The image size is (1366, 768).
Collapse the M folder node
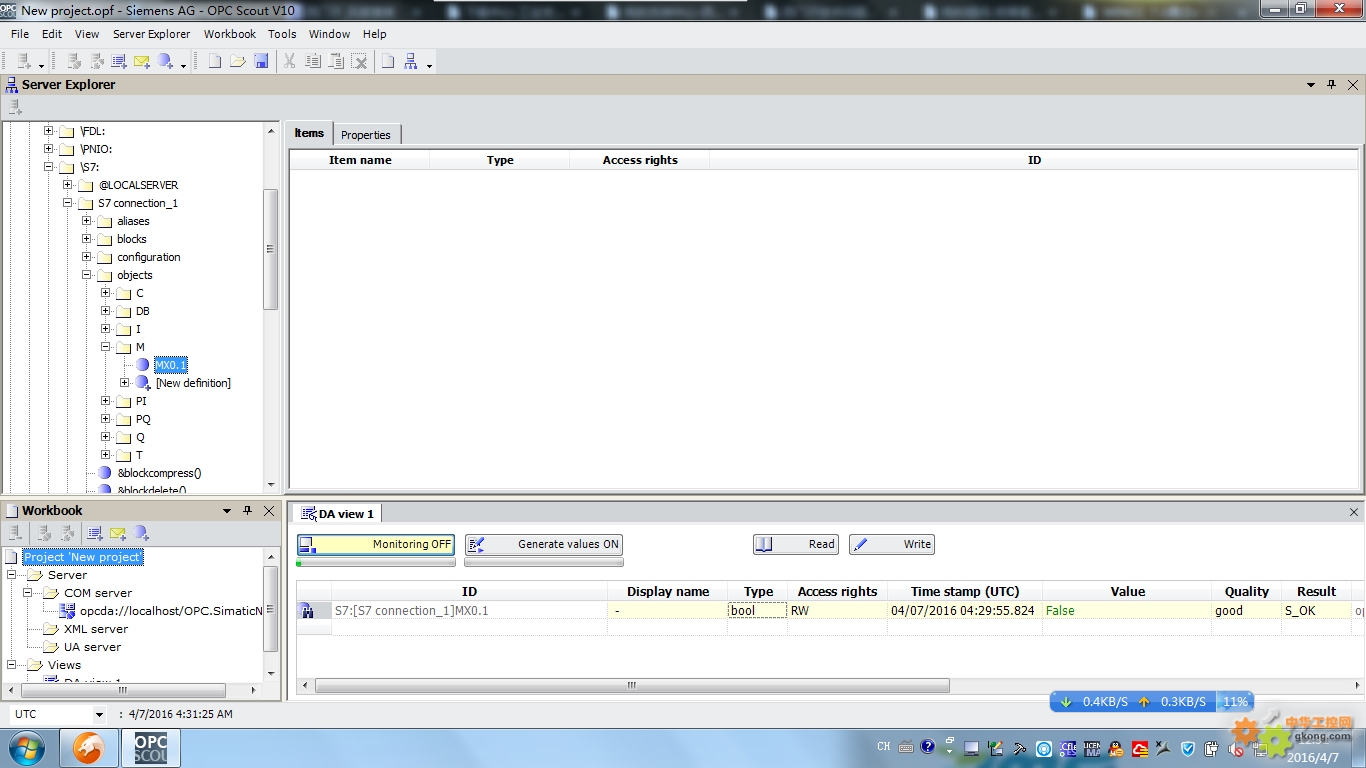pyautogui.click(x=105, y=347)
